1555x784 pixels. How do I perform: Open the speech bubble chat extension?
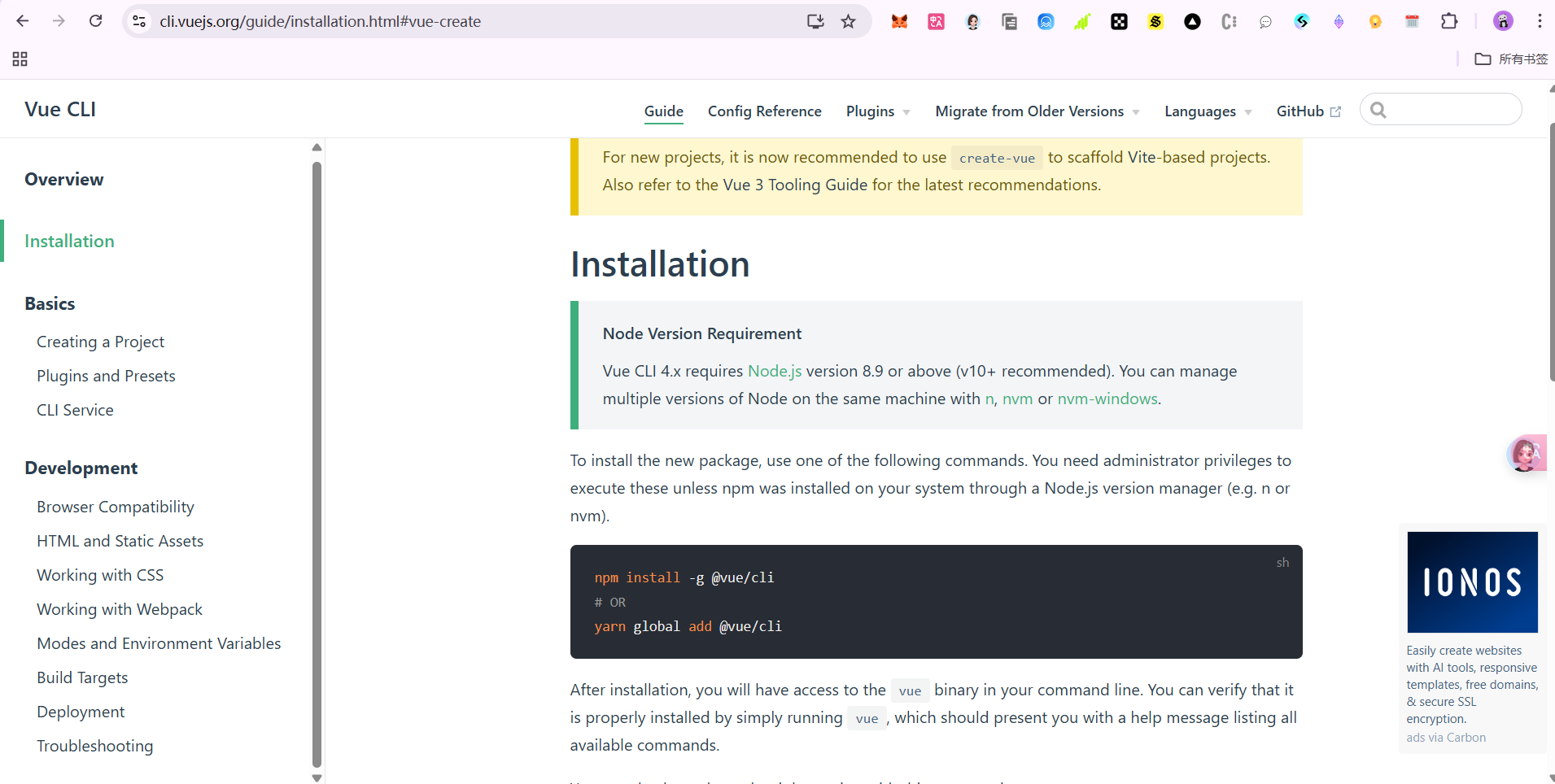1265,21
